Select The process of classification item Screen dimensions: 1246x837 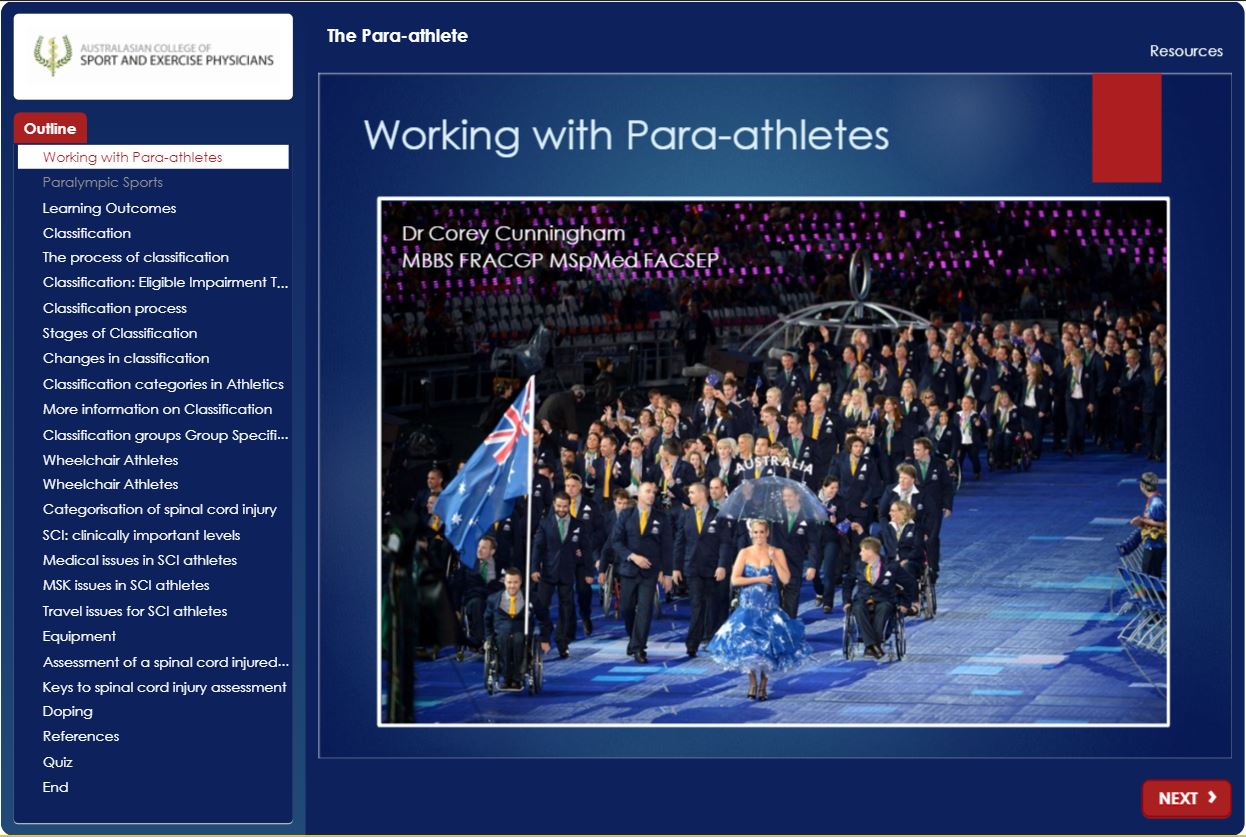tap(136, 257)
